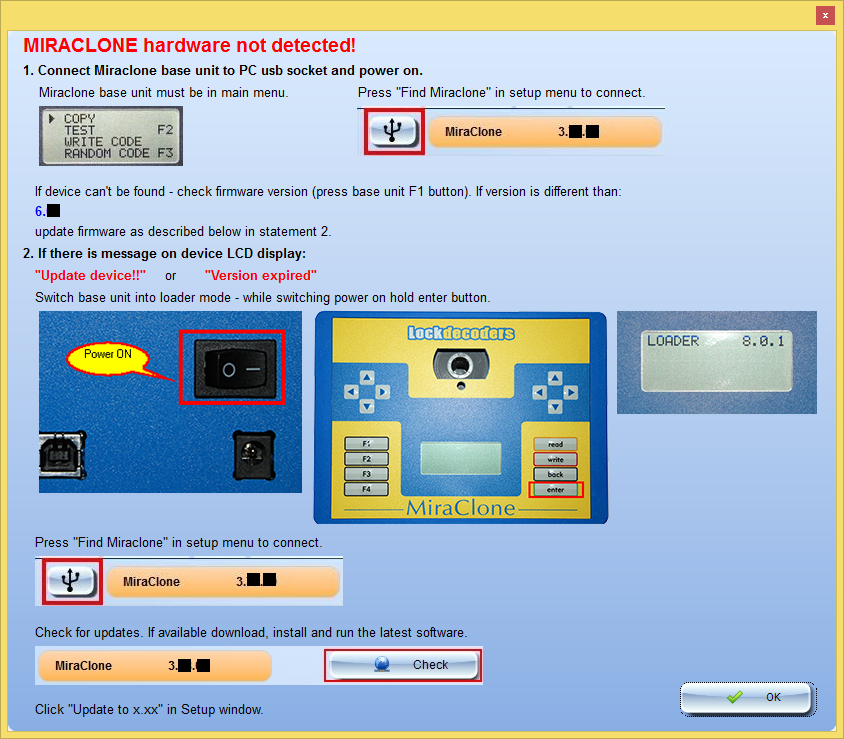Click the globe icon on the Check button
Image resolution: width=844 pixels, height=739 pixels.
(x=382, y=665)
